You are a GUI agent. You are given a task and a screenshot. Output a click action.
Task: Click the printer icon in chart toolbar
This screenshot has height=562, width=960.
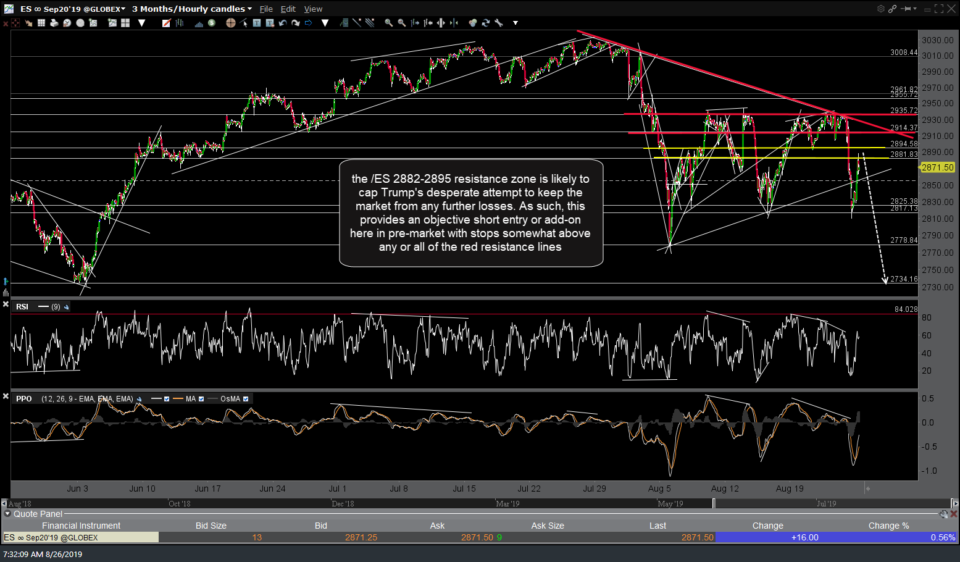tap(54, 23)
